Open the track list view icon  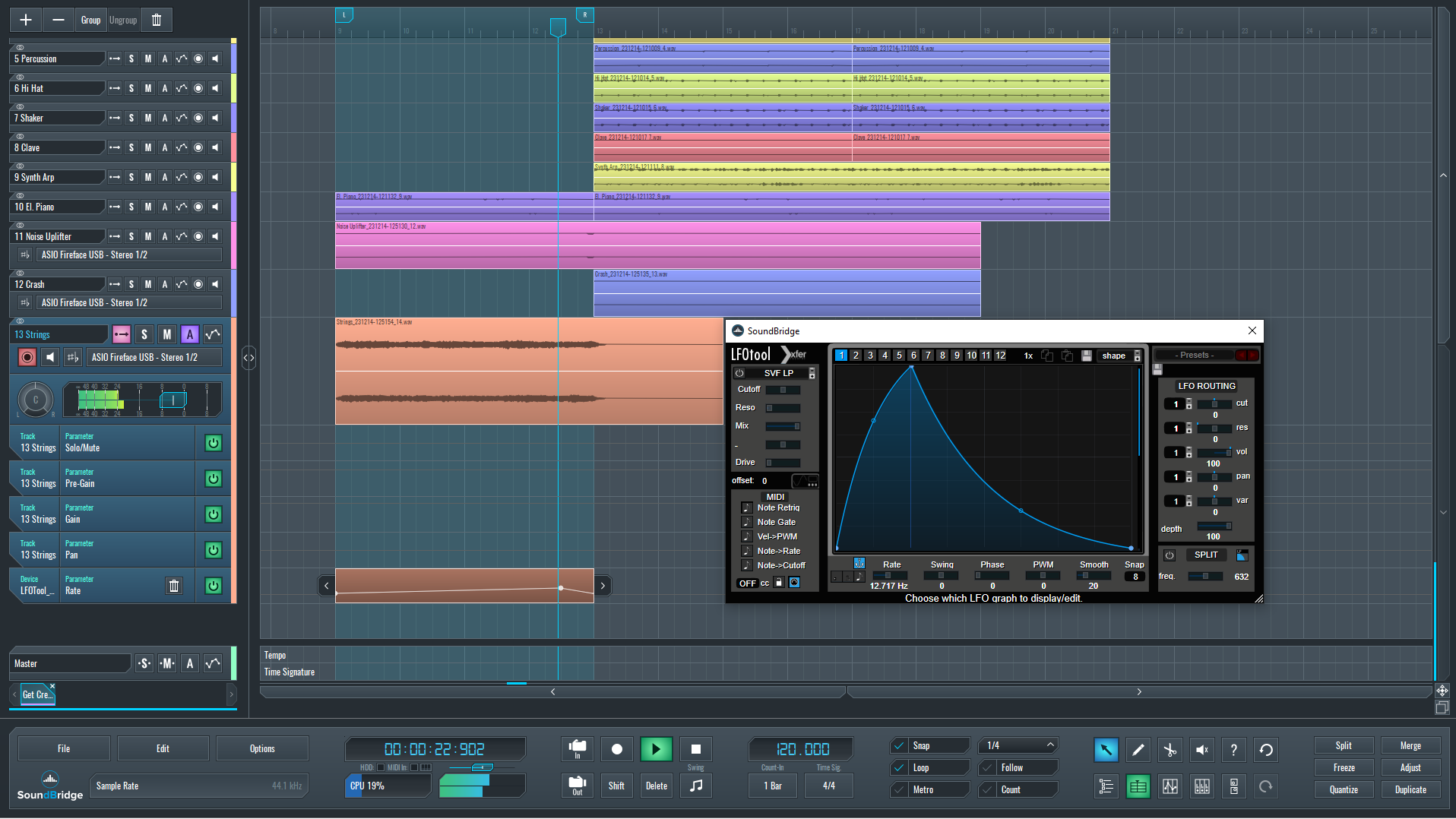tap(1106, 786)
